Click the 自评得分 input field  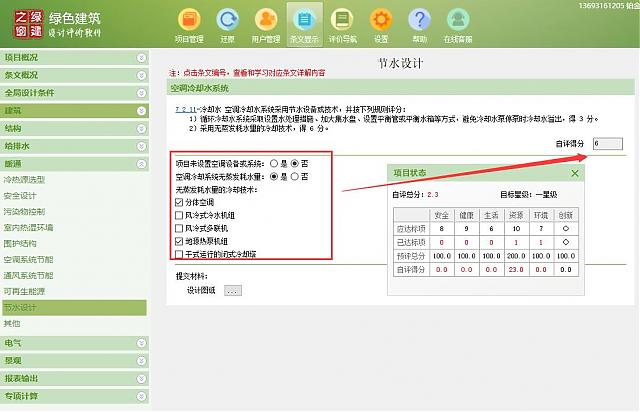608,143
